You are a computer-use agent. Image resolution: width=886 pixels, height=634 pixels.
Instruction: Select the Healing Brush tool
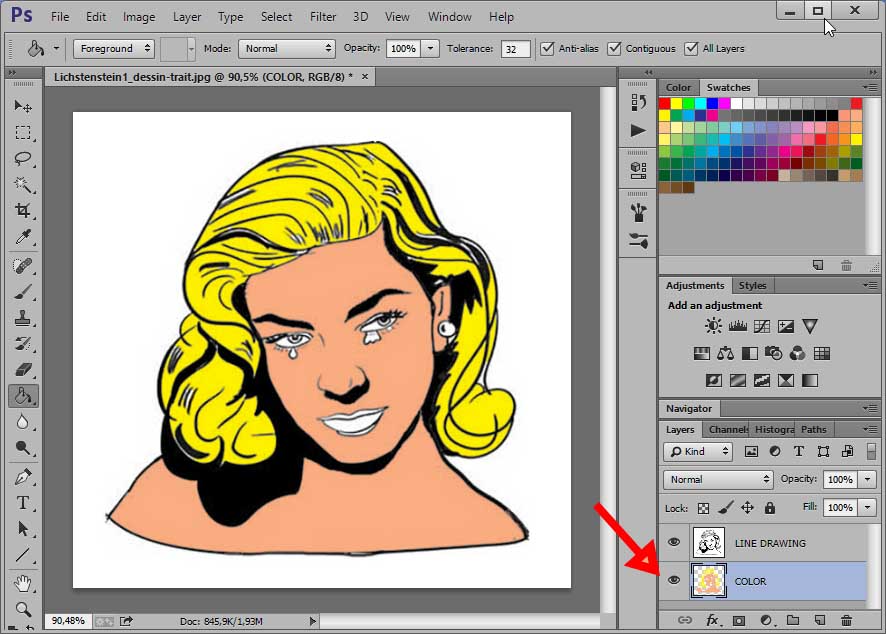23,266
